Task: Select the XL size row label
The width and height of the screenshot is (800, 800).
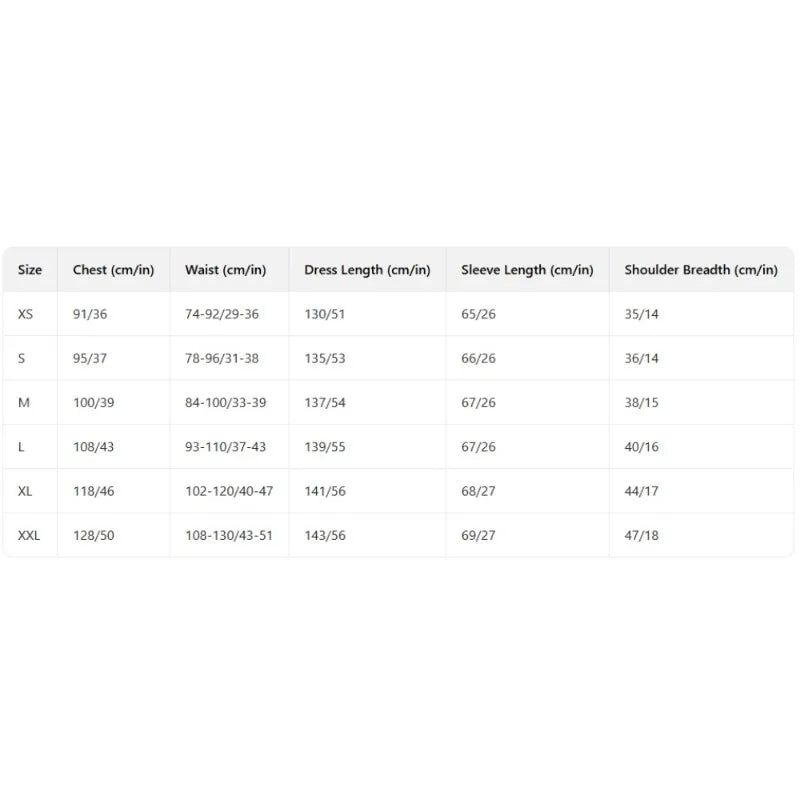Action: pyautogui.click(x=25, y=491)
